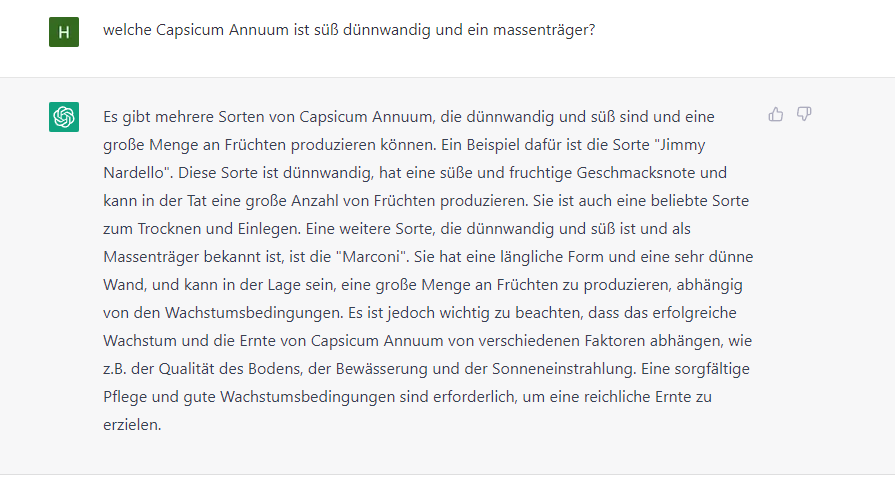The image size is (895, 481).
Task: Click the word "massenträger?" in the user question
Action: (544, 30)
